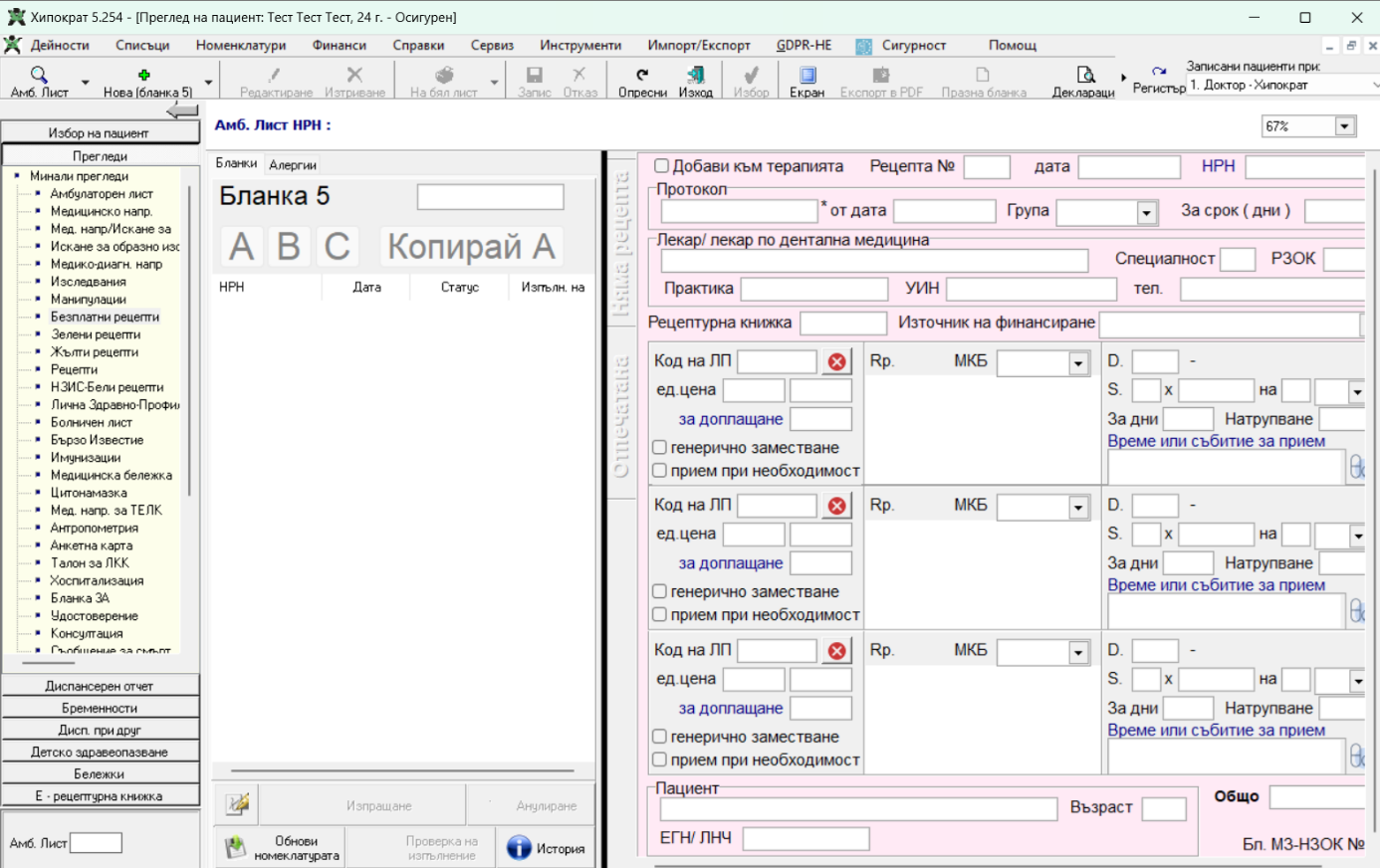Click the Изход exit icon
This screenshot has height=868, width=1380.
696,75
